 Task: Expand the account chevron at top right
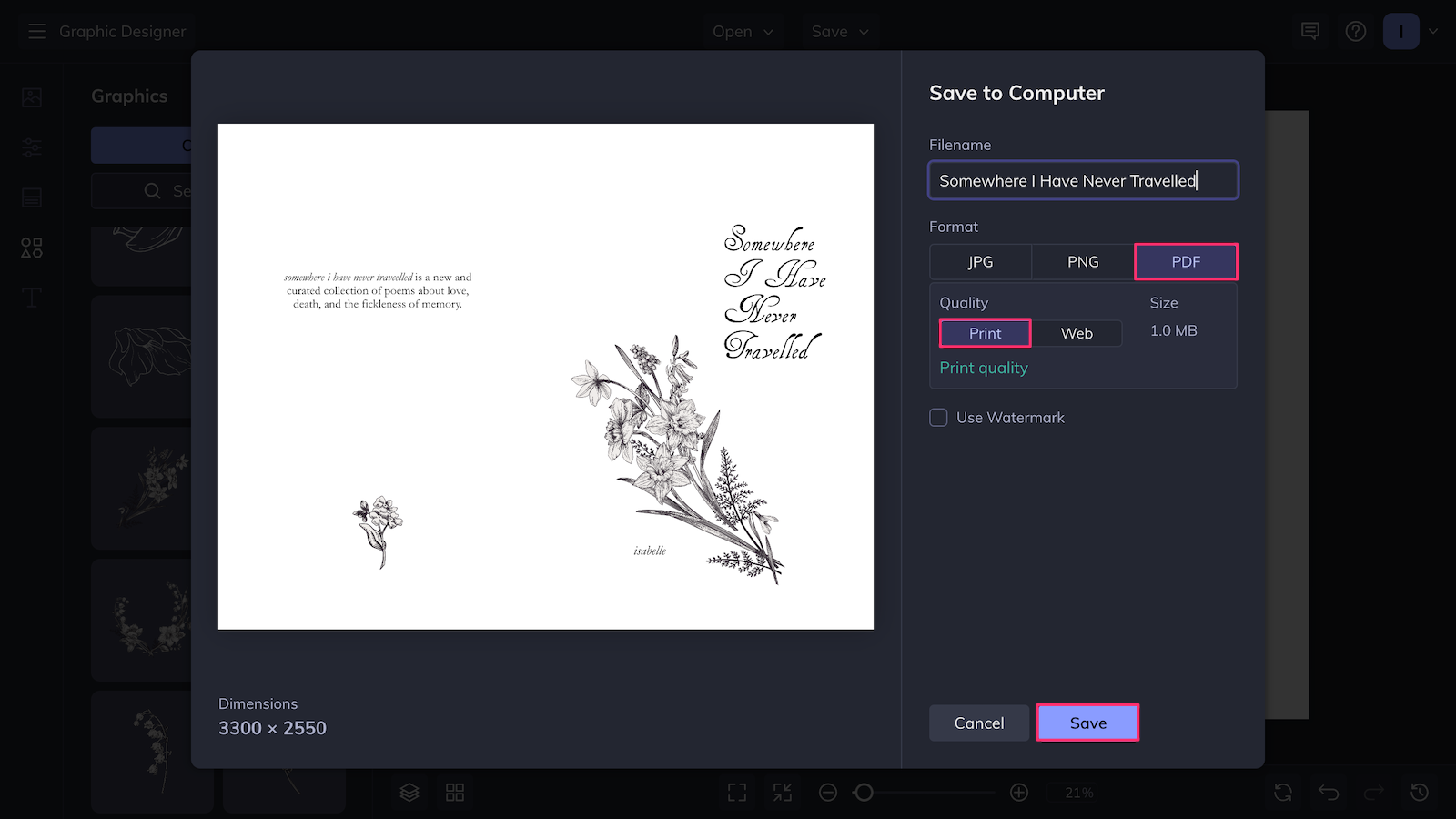click(1433, 30)
